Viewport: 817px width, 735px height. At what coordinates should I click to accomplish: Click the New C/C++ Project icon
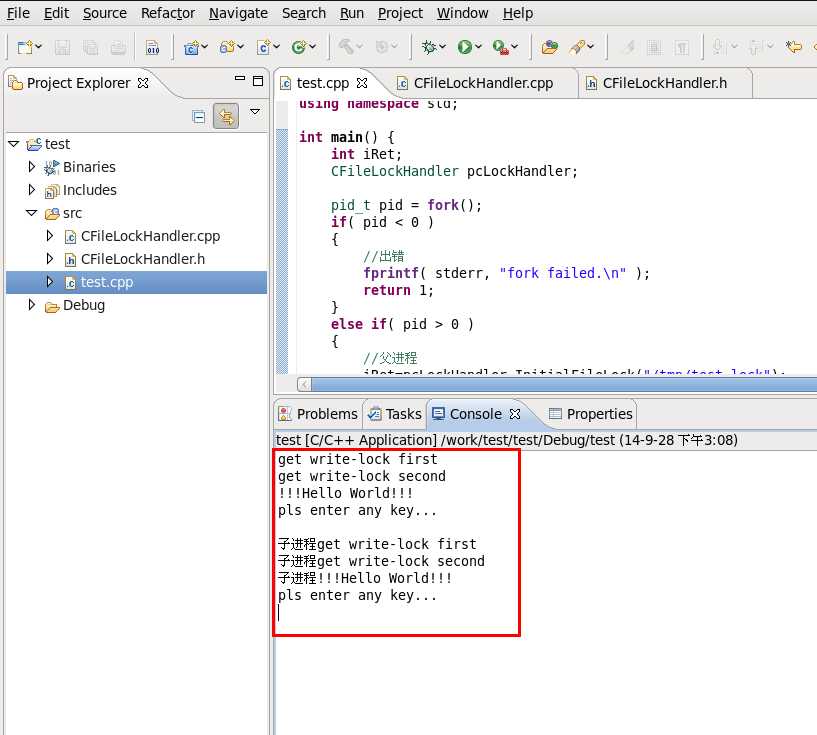(191, 48)
